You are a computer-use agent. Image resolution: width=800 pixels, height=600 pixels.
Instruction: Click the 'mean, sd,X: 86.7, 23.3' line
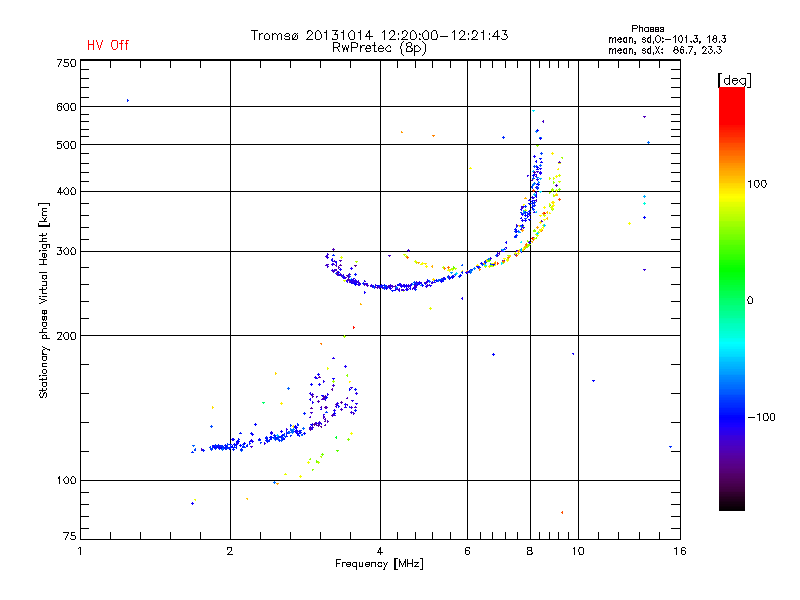665,50
